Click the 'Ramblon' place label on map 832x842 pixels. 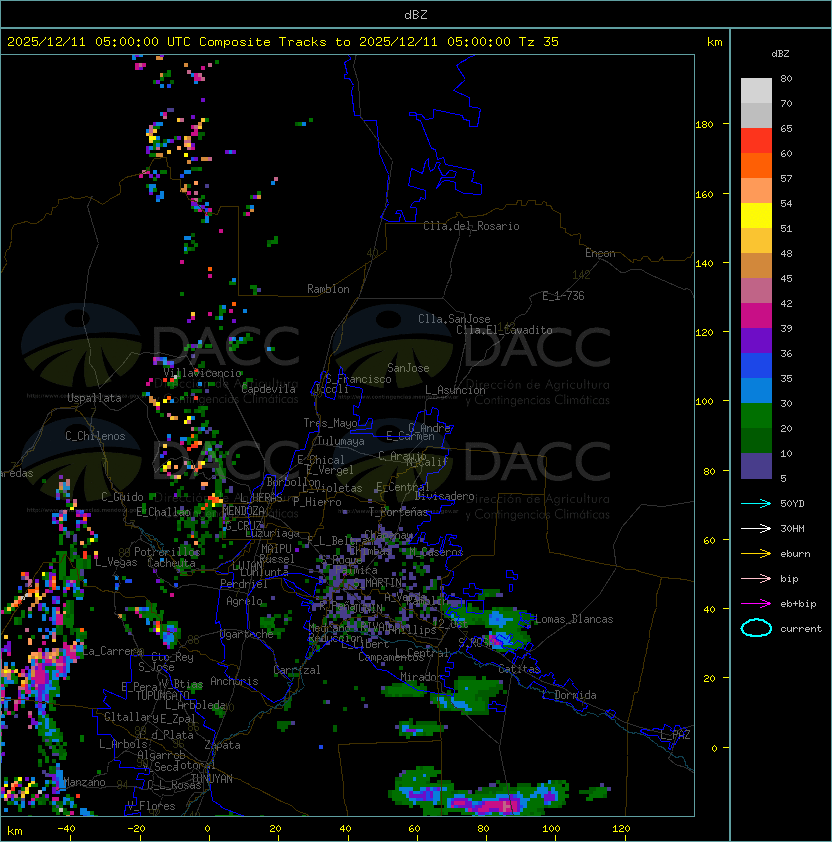click(x=328, y=289)
